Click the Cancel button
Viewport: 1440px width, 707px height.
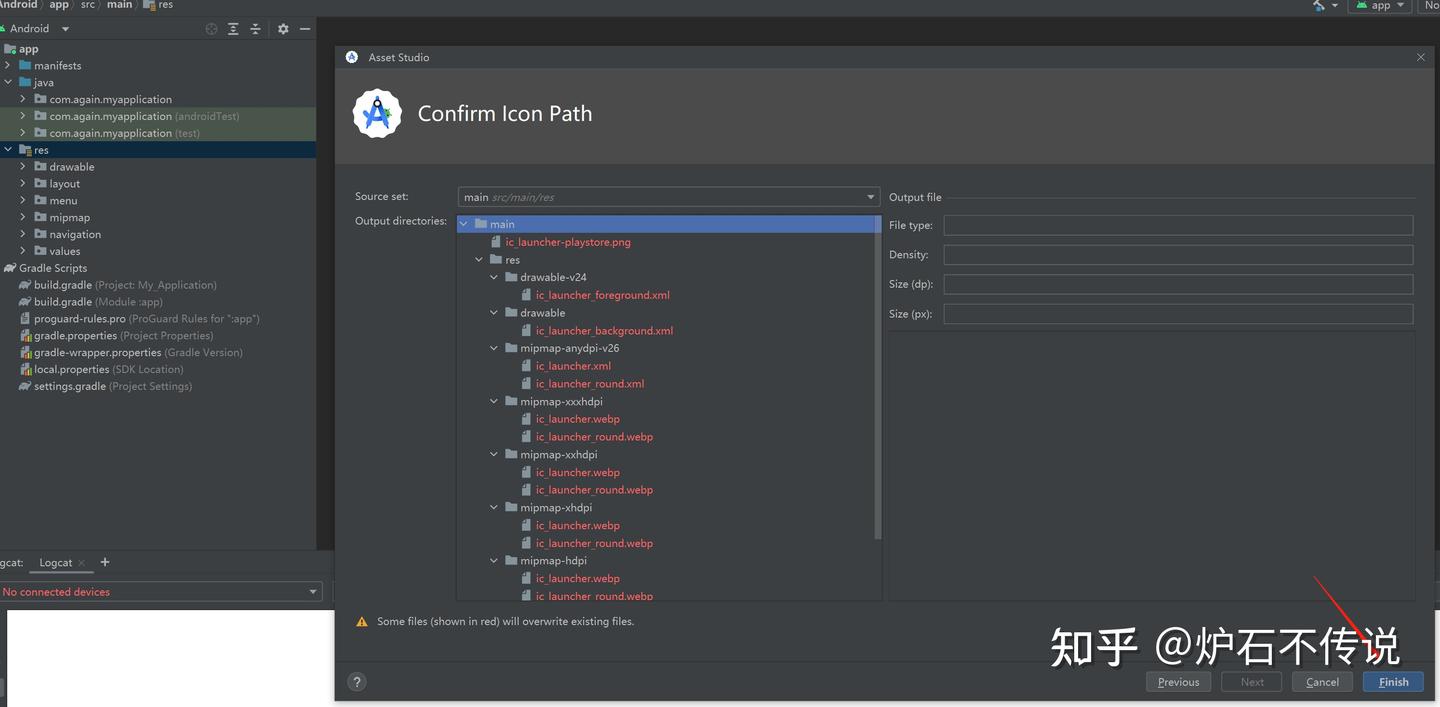coord(1322,682)
